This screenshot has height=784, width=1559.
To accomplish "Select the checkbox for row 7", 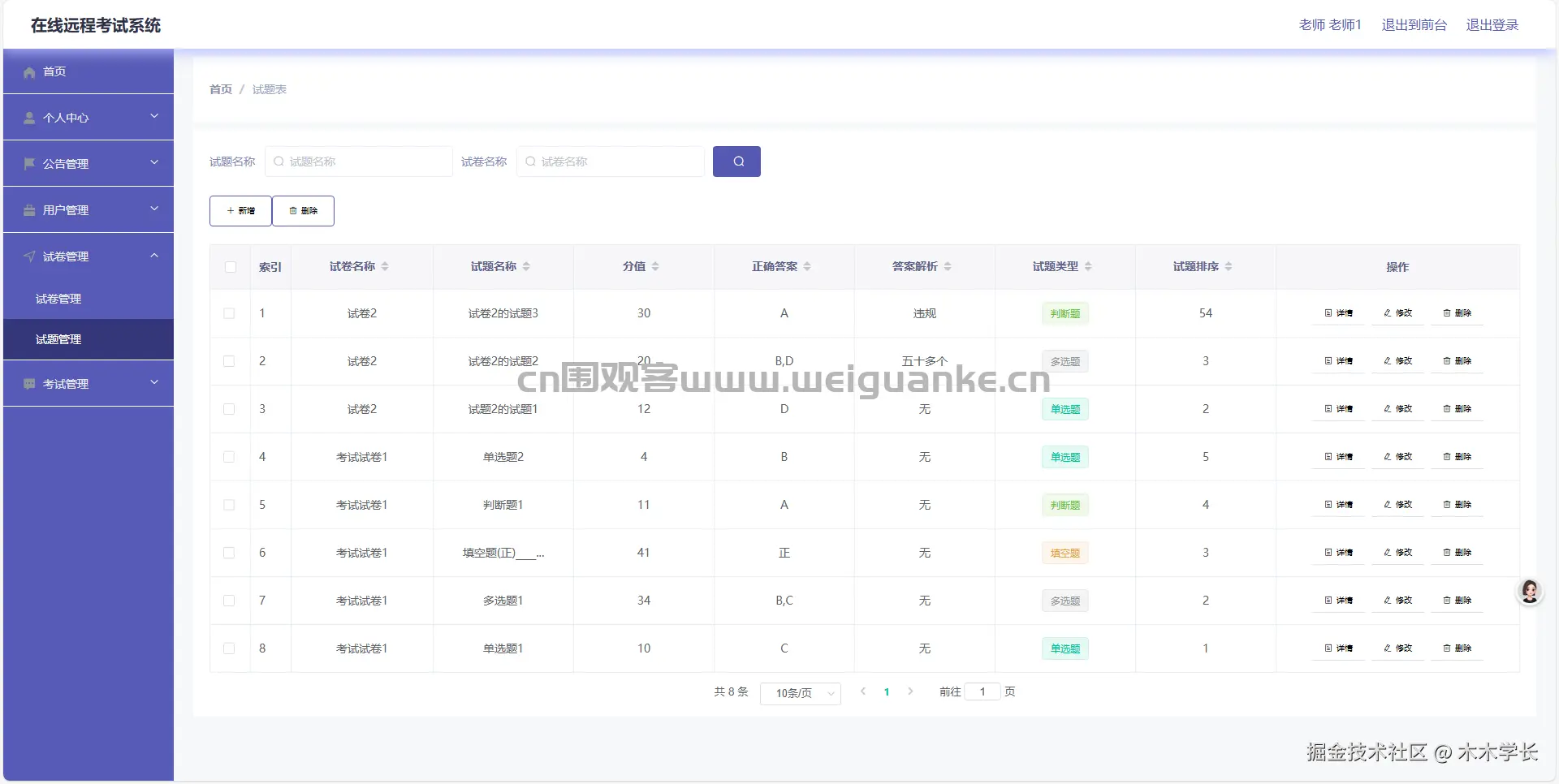I will pos(229,601).
